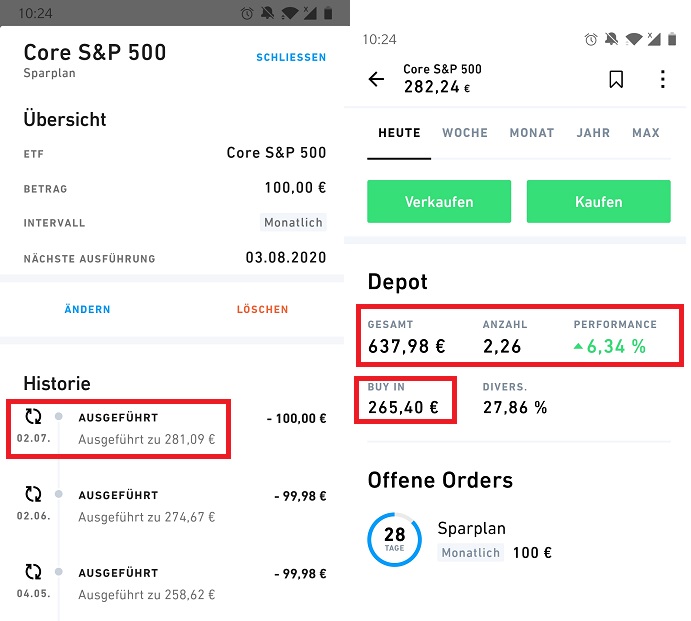The image size is (691, 621).
Task: Tap the signal icon in right status bar
Action: (654, 39)
